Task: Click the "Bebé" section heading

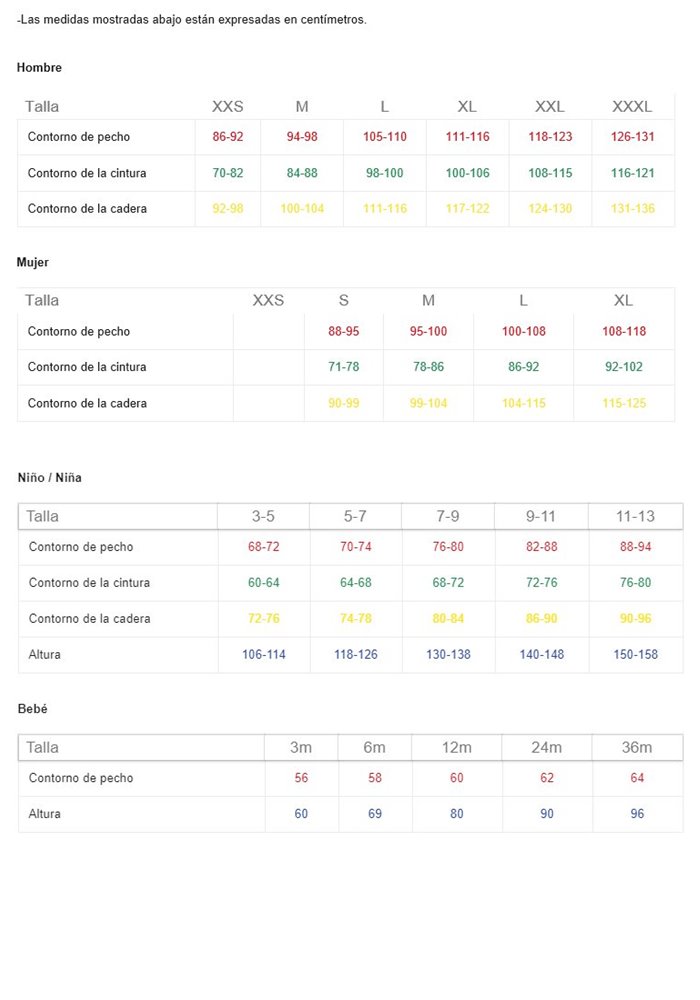Action: coord(33,709)
